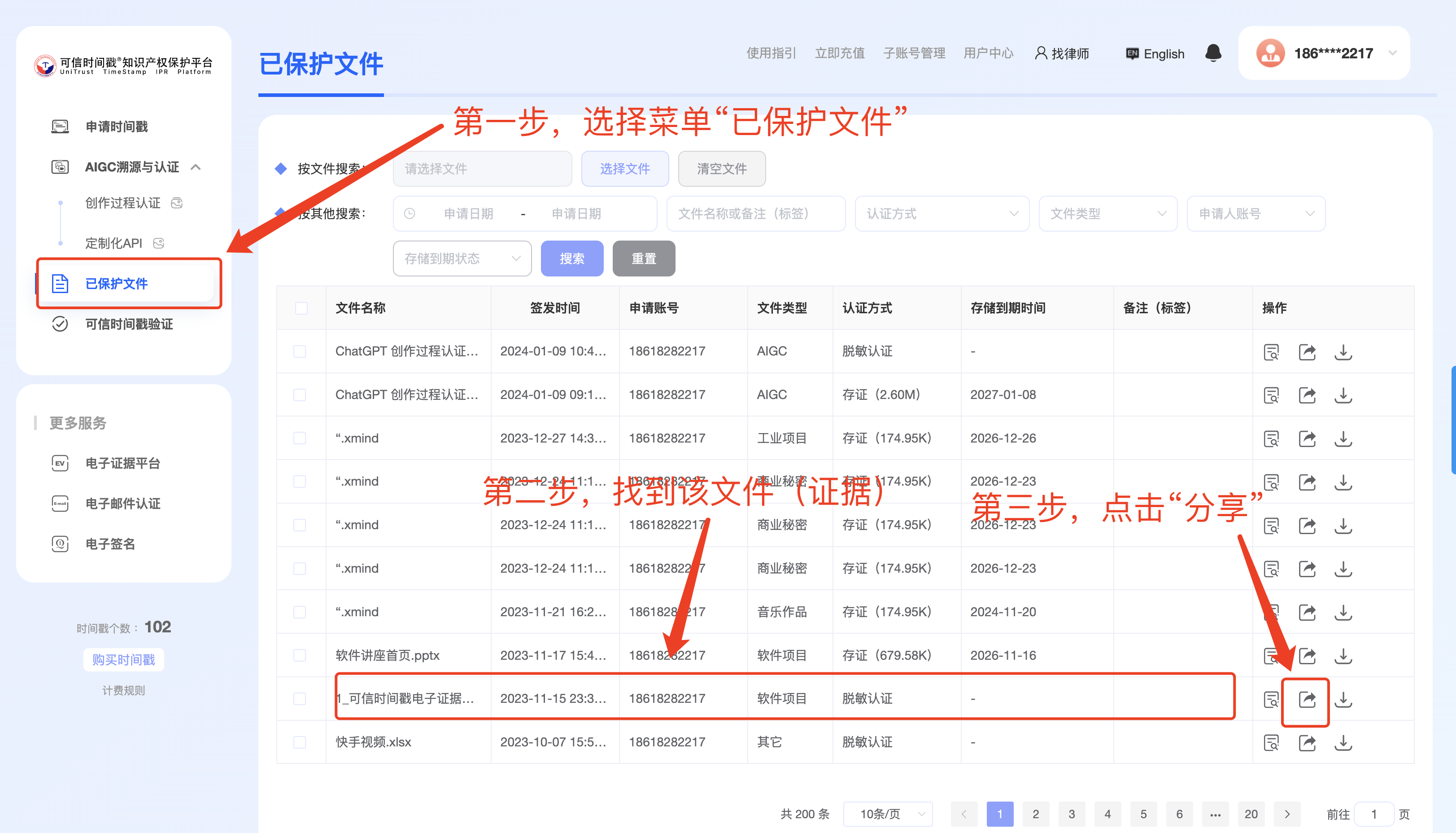This screenshot has width=1456, height=833.
Task: Open 电子证据平台 service
Action: (x=123, y=463)
